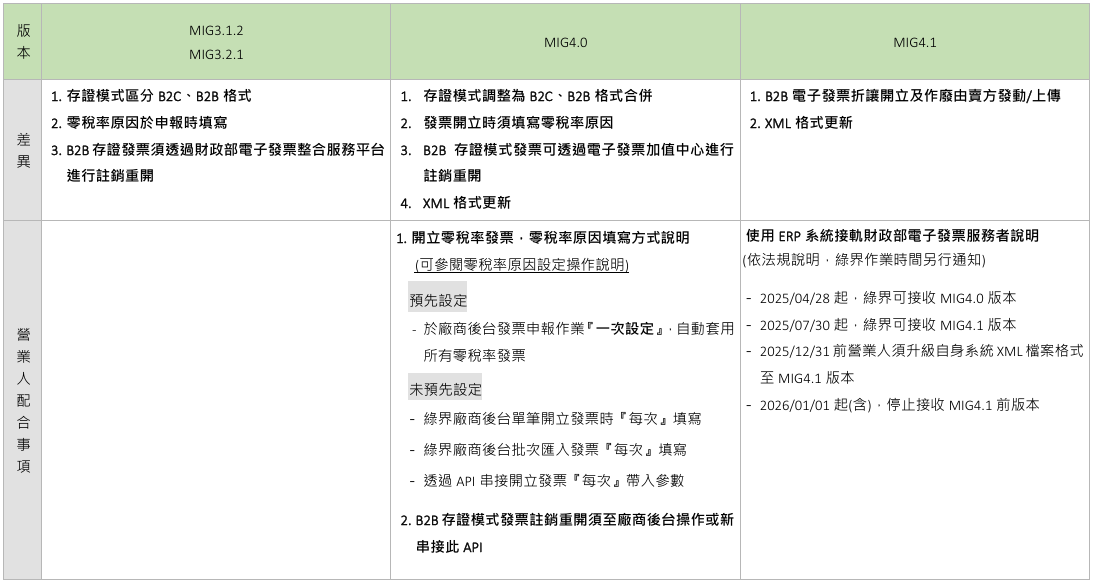This screenshot has width=1094, height=582.
Task: Click the highlighted 預先設定 label
Action: (x=438, y=300)
